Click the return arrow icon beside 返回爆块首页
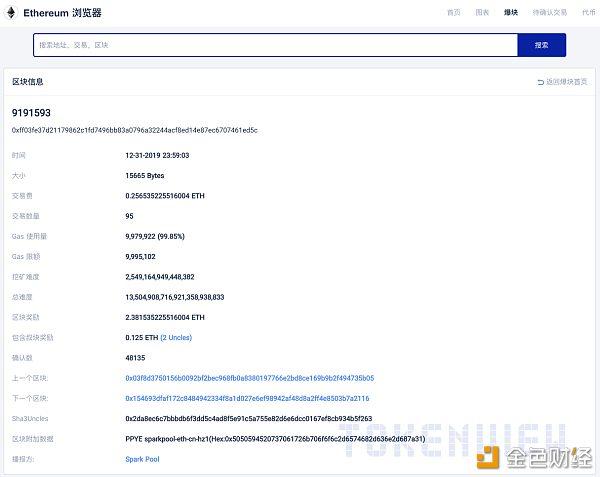600x477 pixels. coord(540,82)
